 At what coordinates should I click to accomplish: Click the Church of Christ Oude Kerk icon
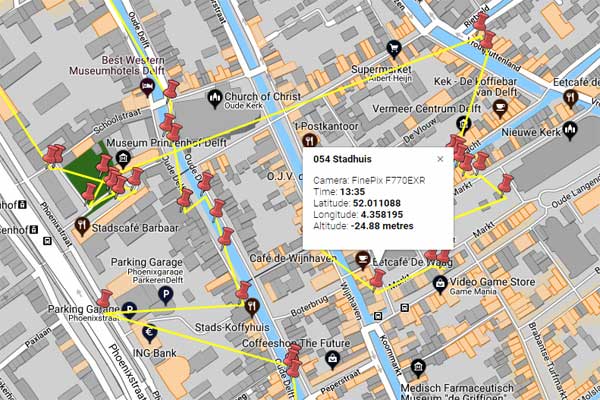215,99
